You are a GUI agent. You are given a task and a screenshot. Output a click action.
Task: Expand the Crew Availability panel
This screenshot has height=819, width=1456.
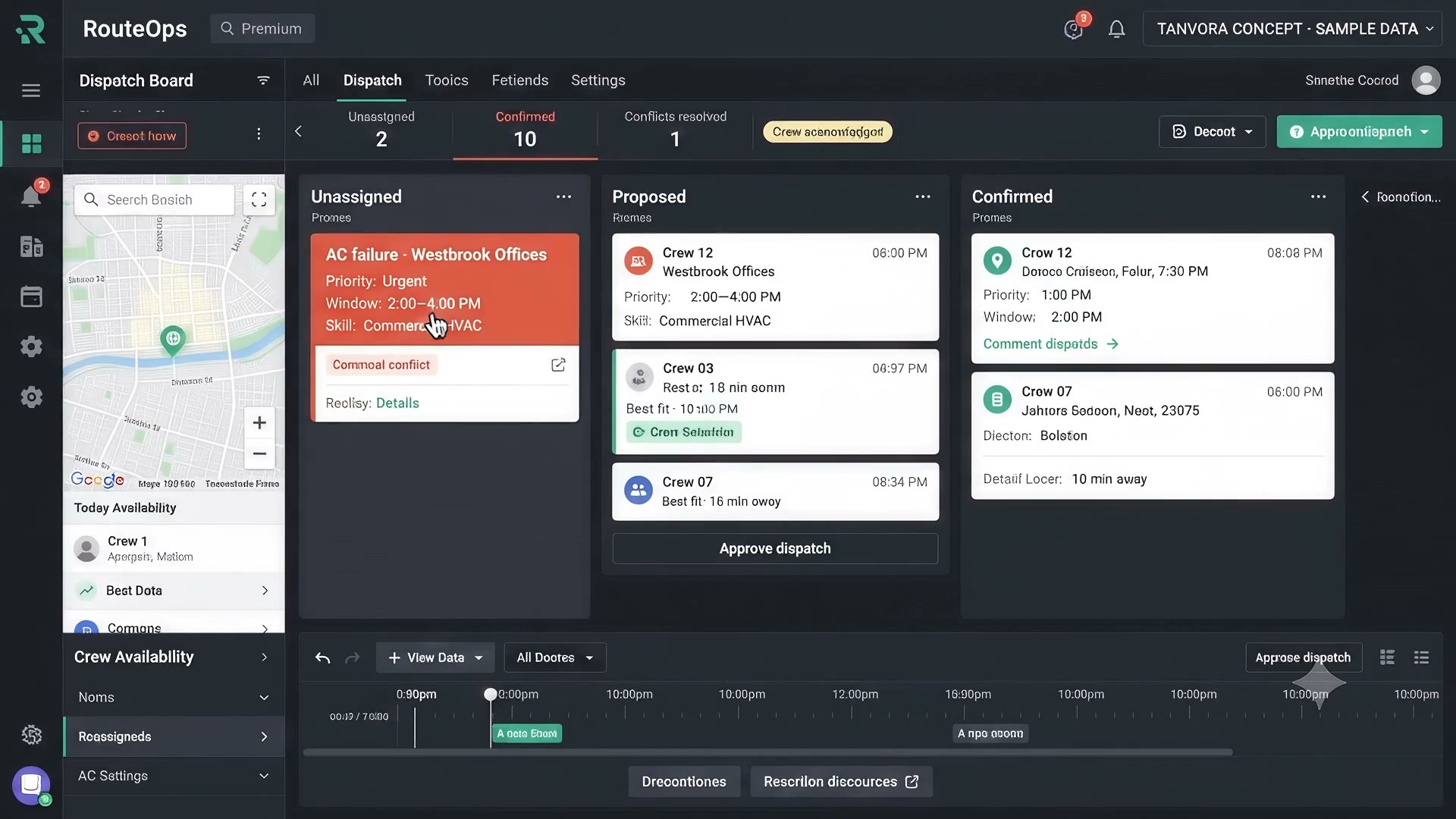pyautogui.click(x=174, y=657)
